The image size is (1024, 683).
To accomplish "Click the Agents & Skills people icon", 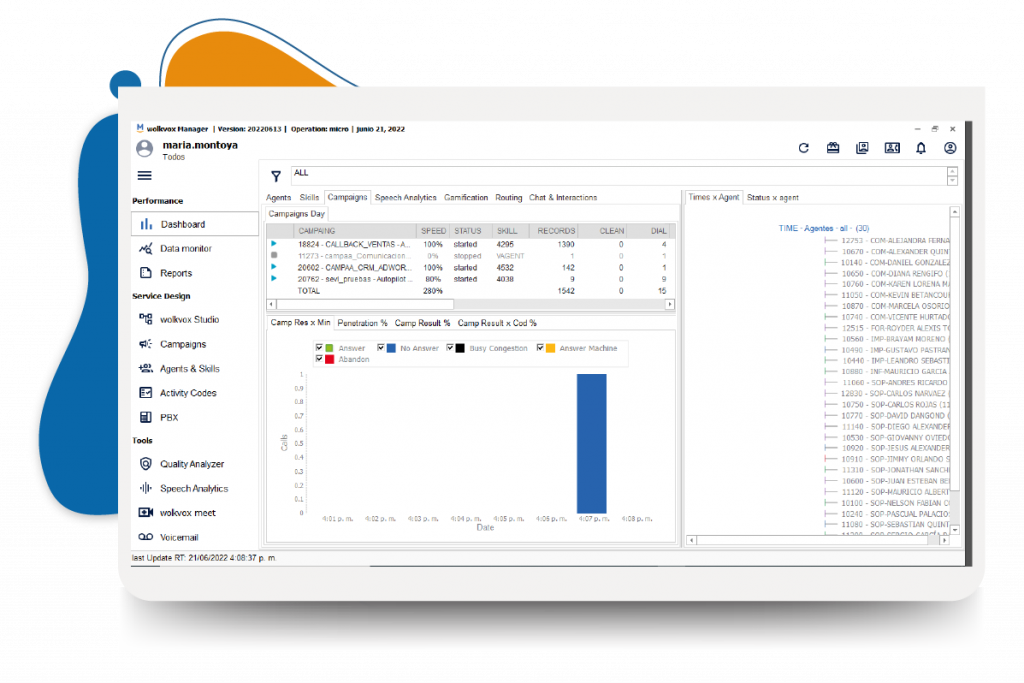I will tap(146, 368).
